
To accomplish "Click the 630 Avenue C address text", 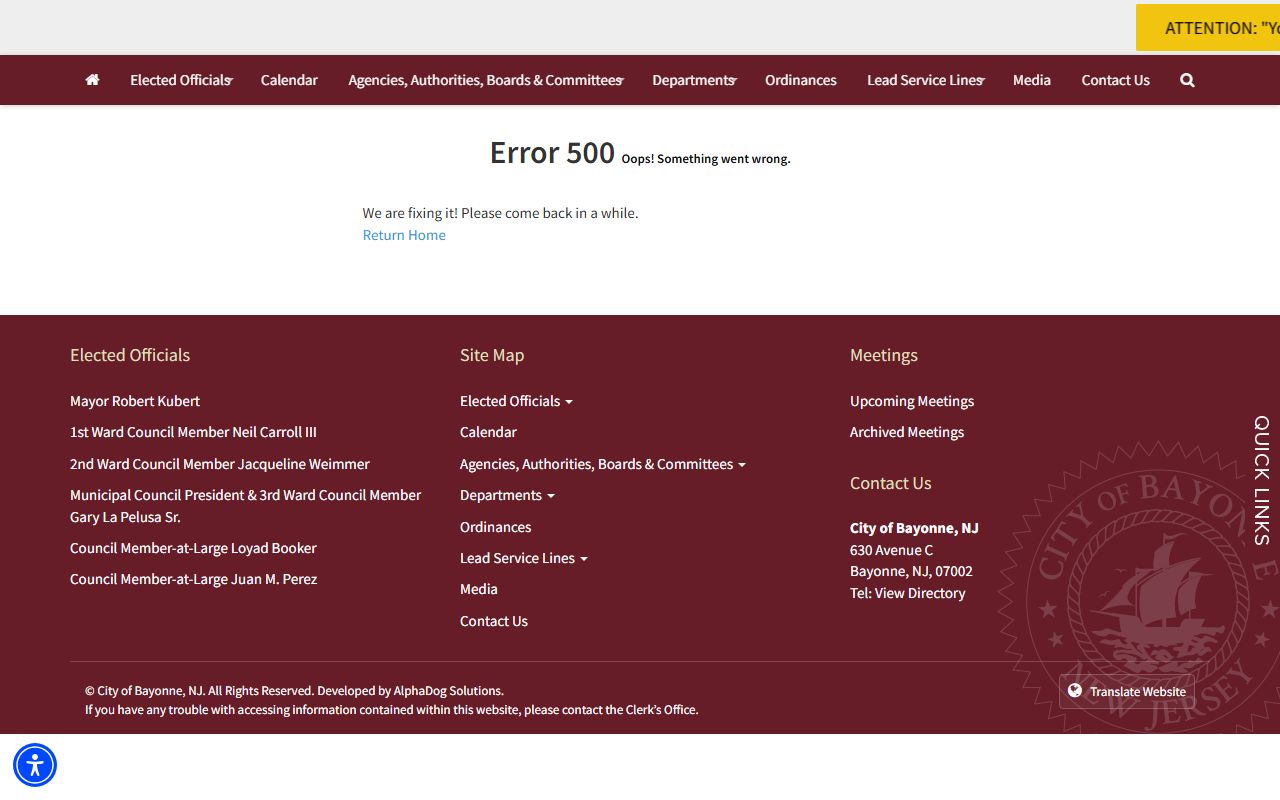I will click(x=891, y=550).
